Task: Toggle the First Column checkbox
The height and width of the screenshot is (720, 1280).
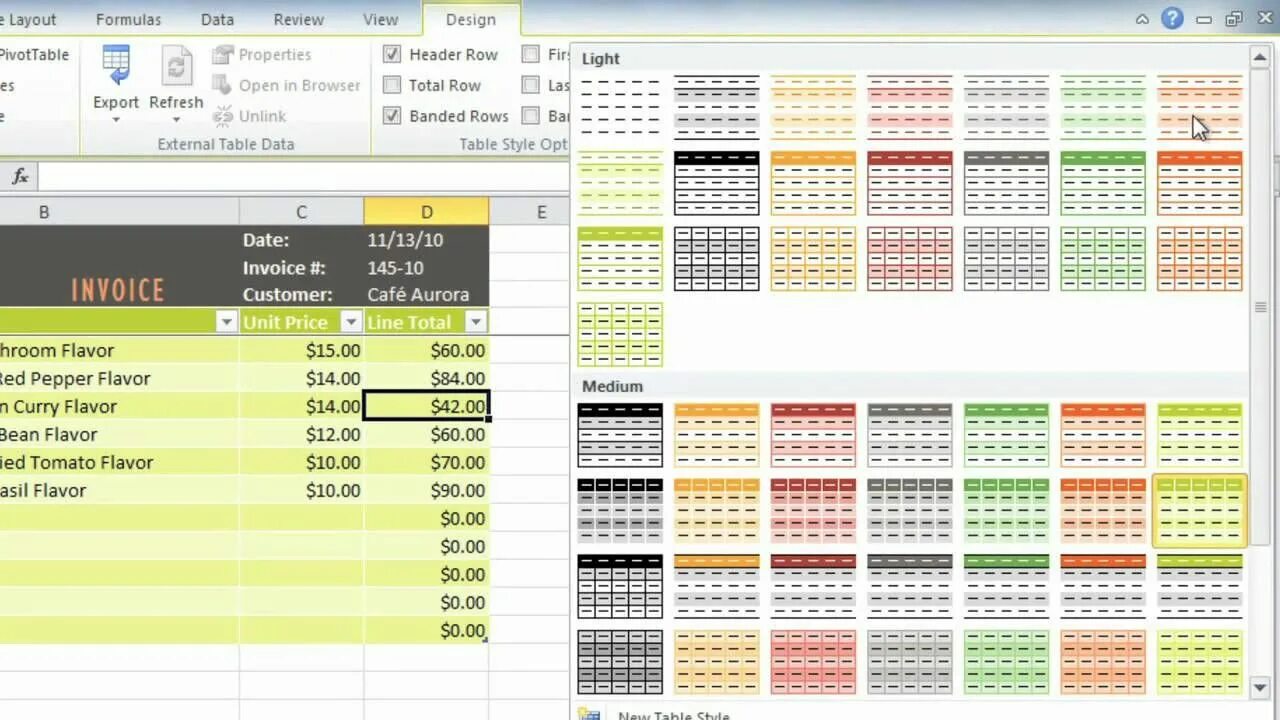Action: [531, 55]
